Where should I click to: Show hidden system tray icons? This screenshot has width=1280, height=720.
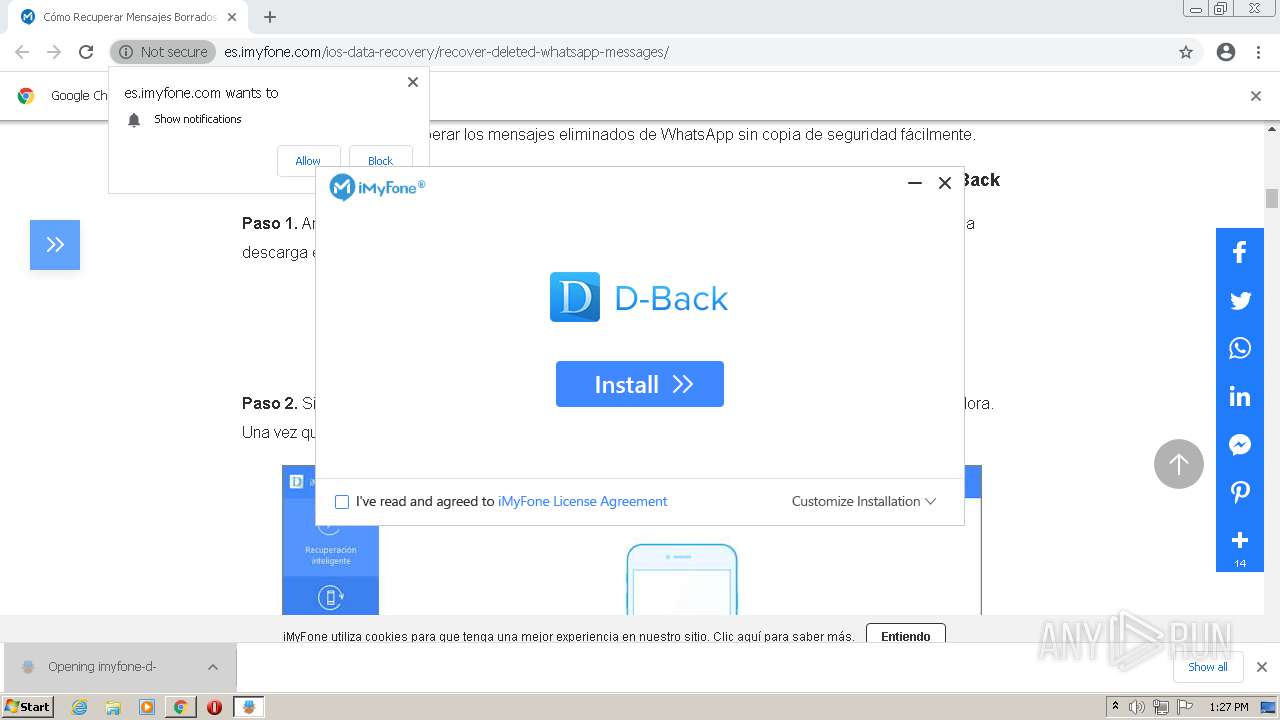point(1115,707)
